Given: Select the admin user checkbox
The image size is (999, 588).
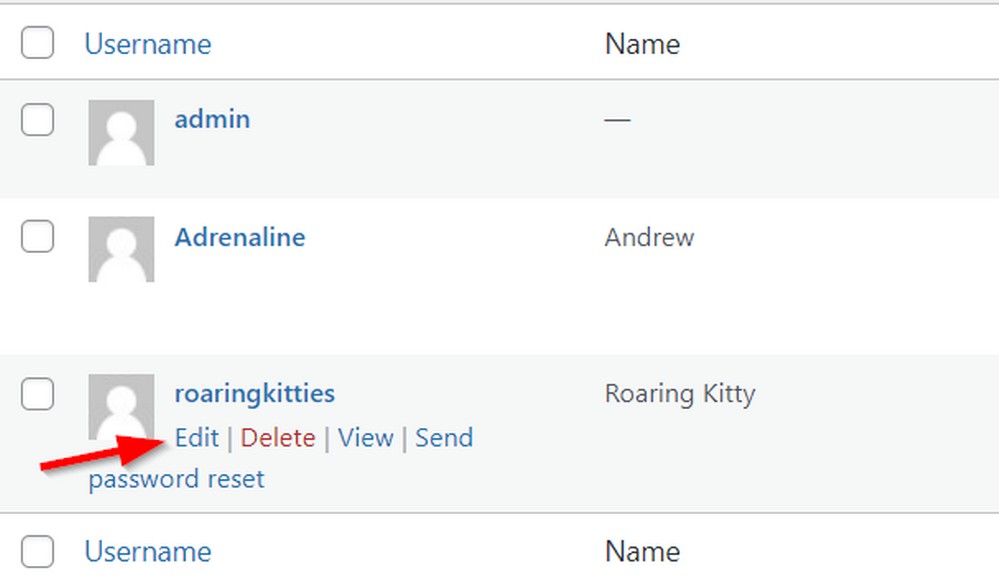Looking at the screenshot, I should pyautogui.click(x=37, y=119).
